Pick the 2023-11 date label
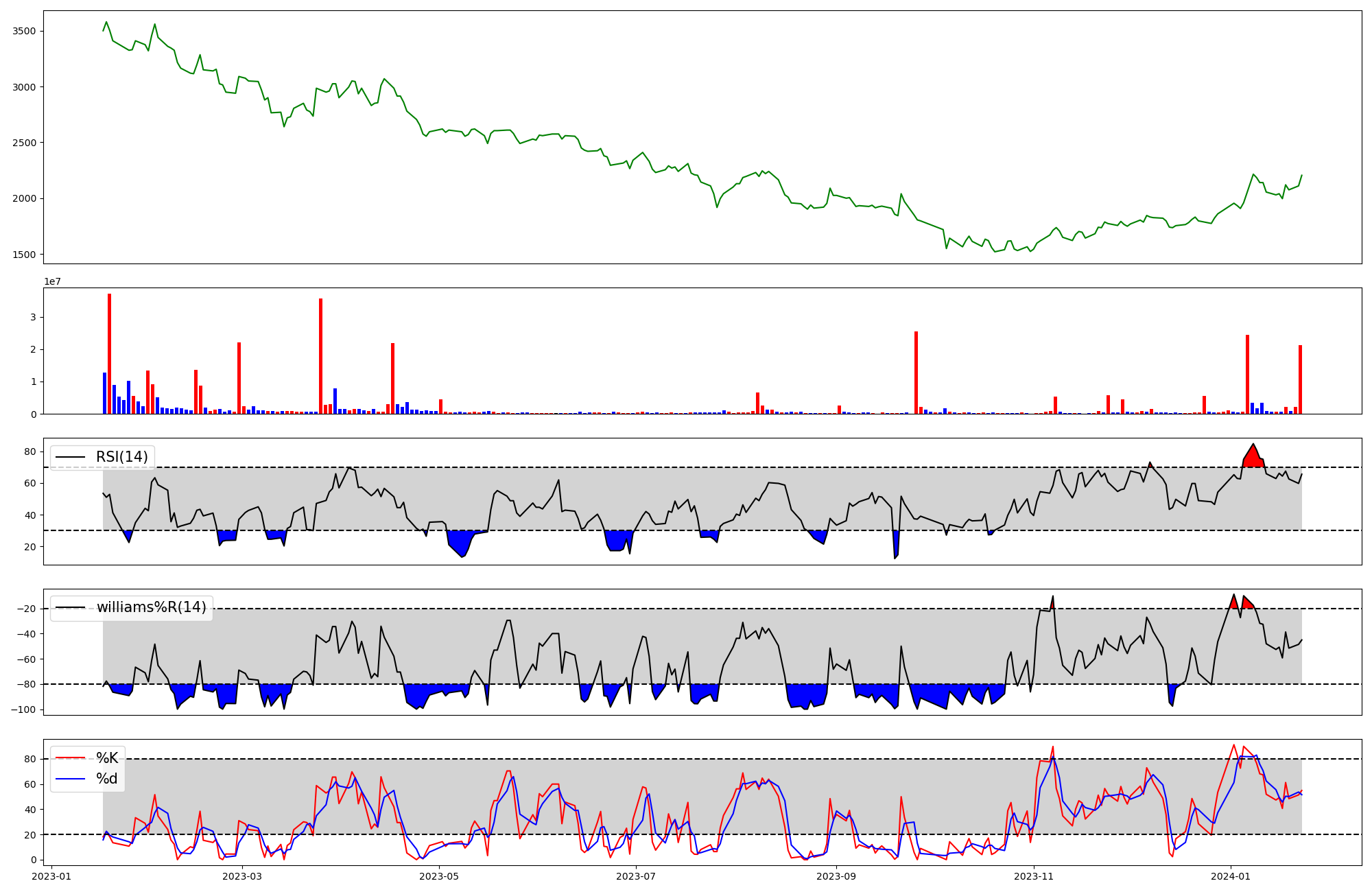1372x892 pixels. click(x=1034, y=876)
